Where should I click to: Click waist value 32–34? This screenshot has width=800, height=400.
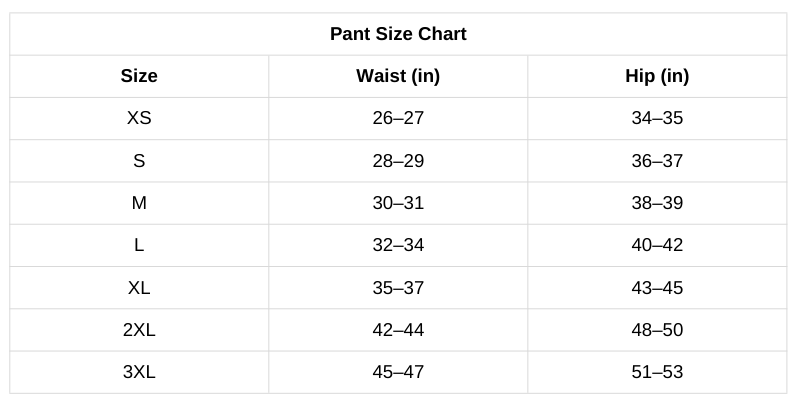tap(398, 245)
